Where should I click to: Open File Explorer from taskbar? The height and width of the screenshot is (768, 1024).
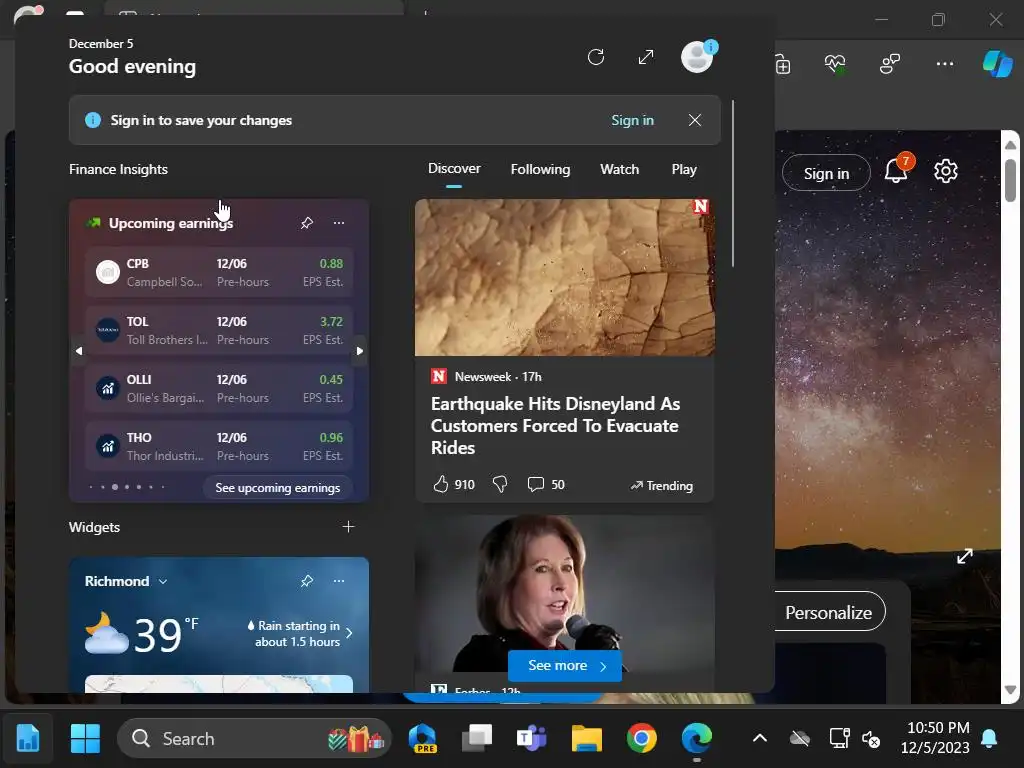[586, 739]
